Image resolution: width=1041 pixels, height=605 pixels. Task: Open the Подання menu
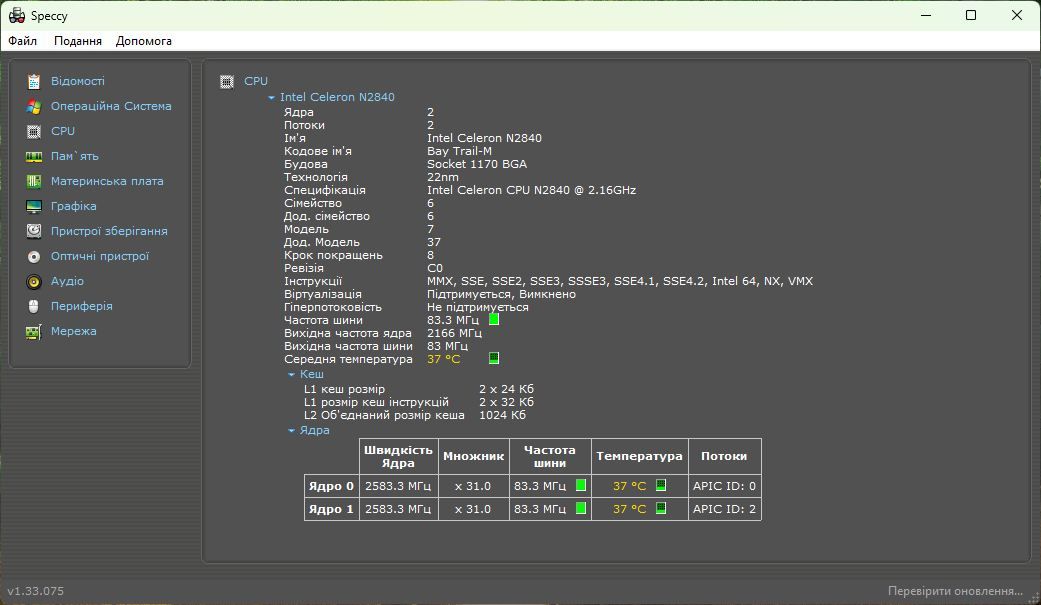pos(78,41)
